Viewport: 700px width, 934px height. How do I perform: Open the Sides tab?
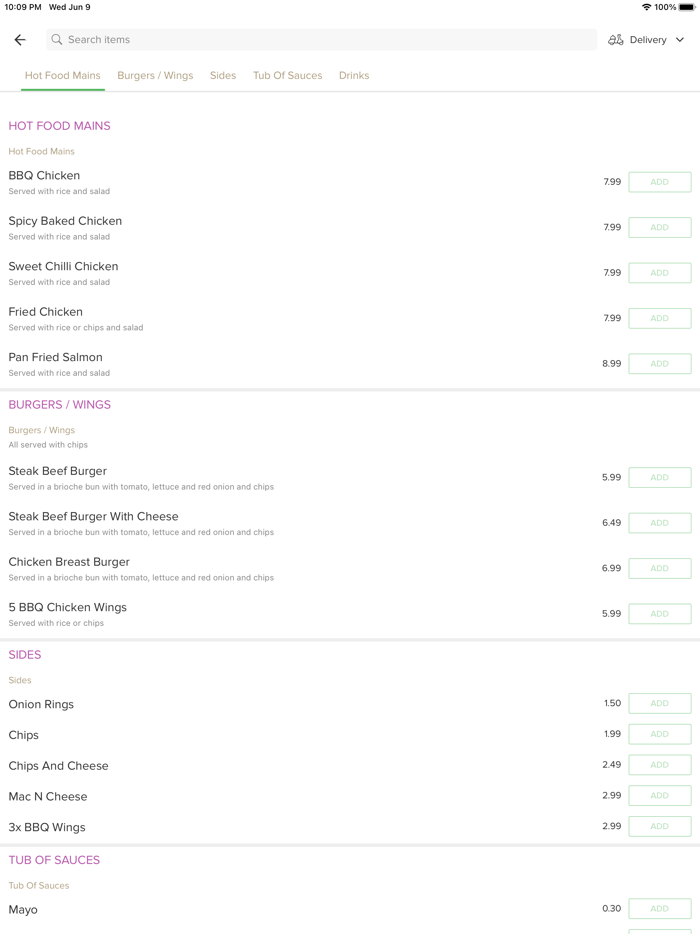coord(223,76)
